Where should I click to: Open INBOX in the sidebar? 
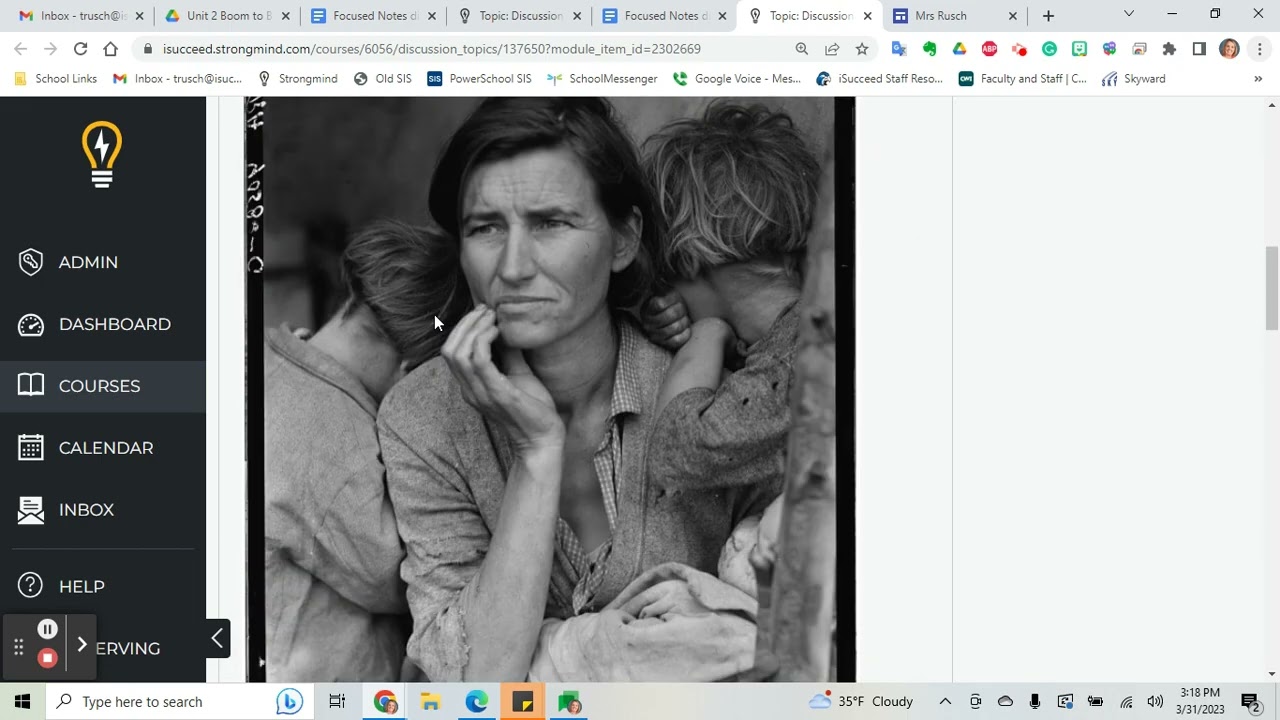[x=65, y=510]
